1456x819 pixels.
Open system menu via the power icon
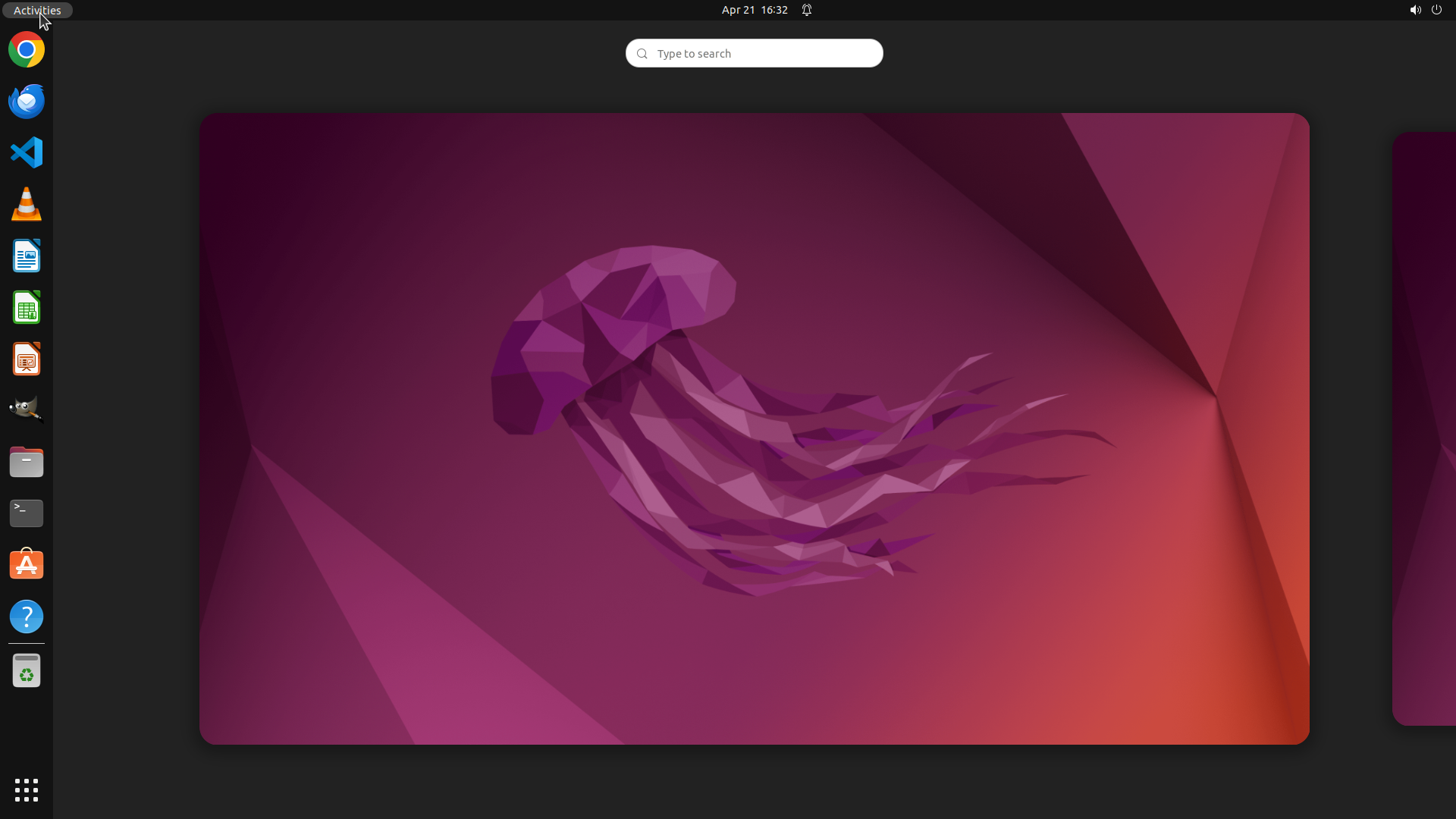(1436, 10)
